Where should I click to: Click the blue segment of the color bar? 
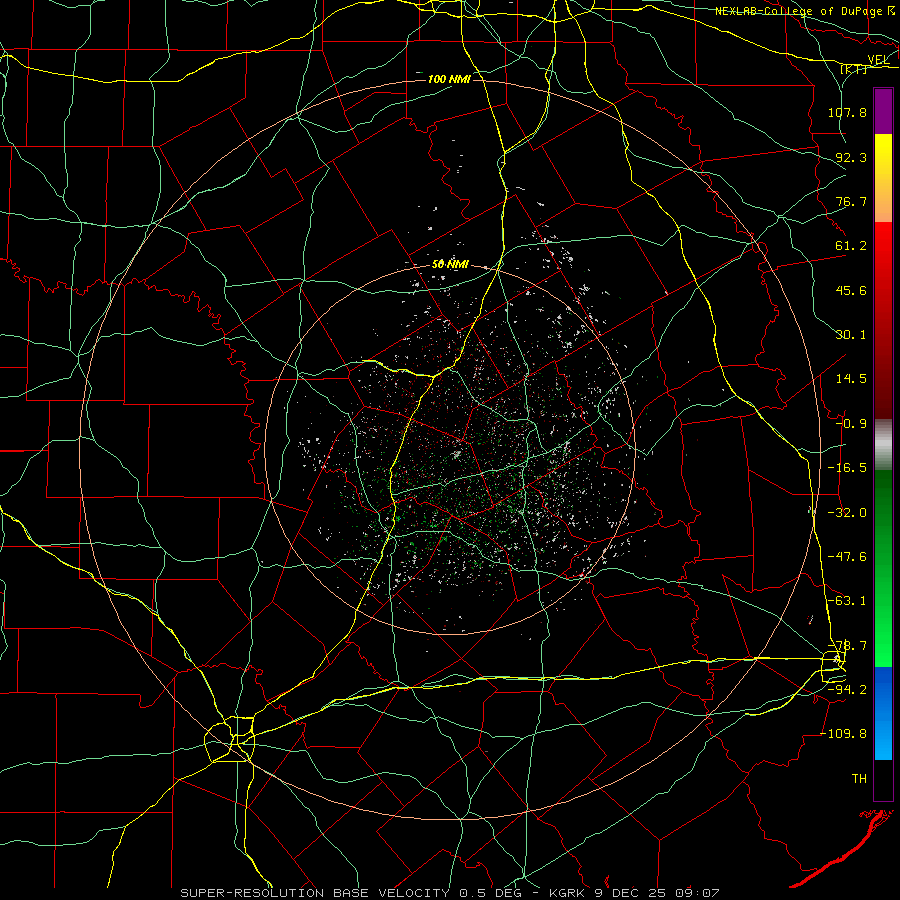tap(883, 713)
